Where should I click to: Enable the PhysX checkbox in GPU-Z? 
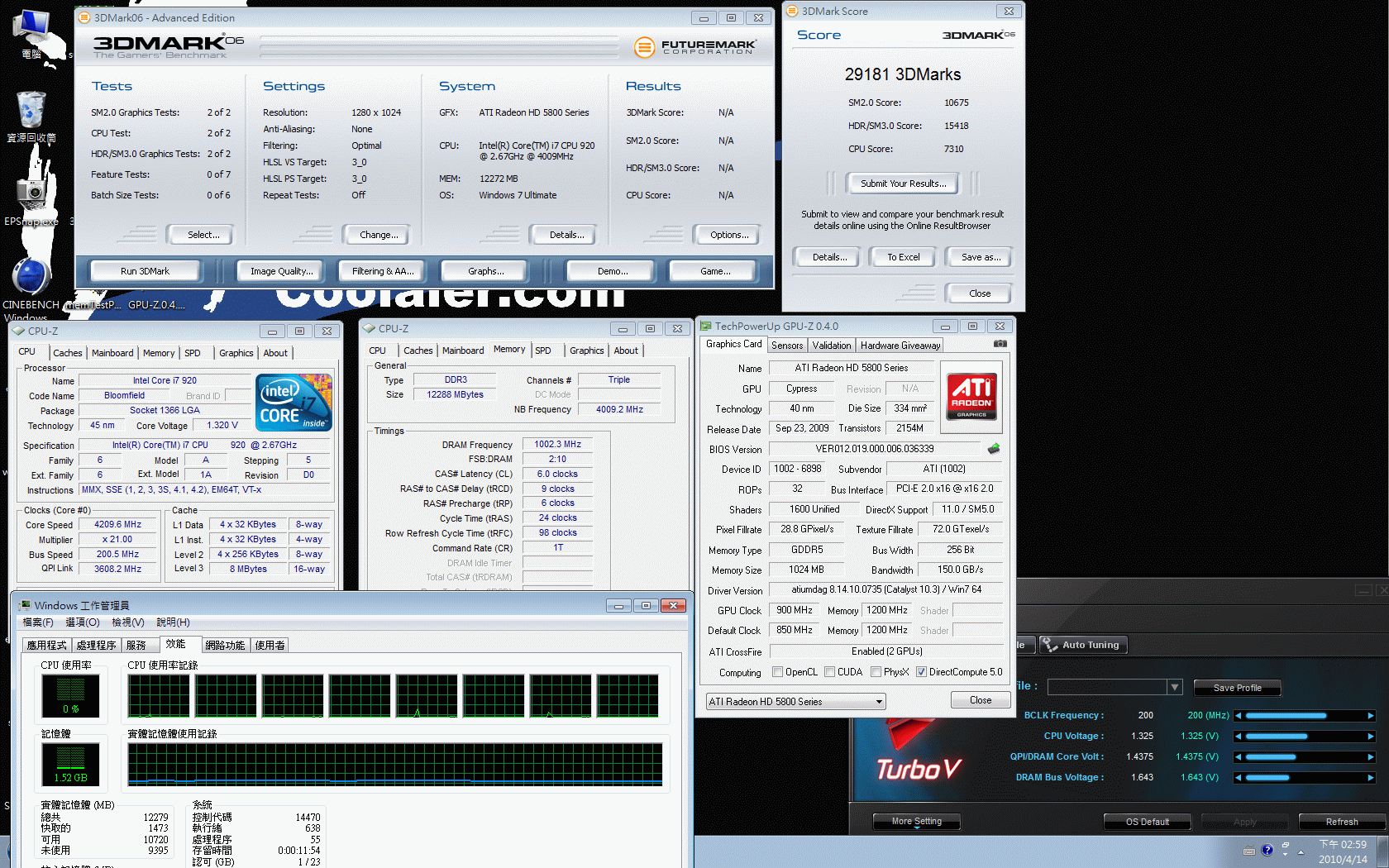point(876,672)
